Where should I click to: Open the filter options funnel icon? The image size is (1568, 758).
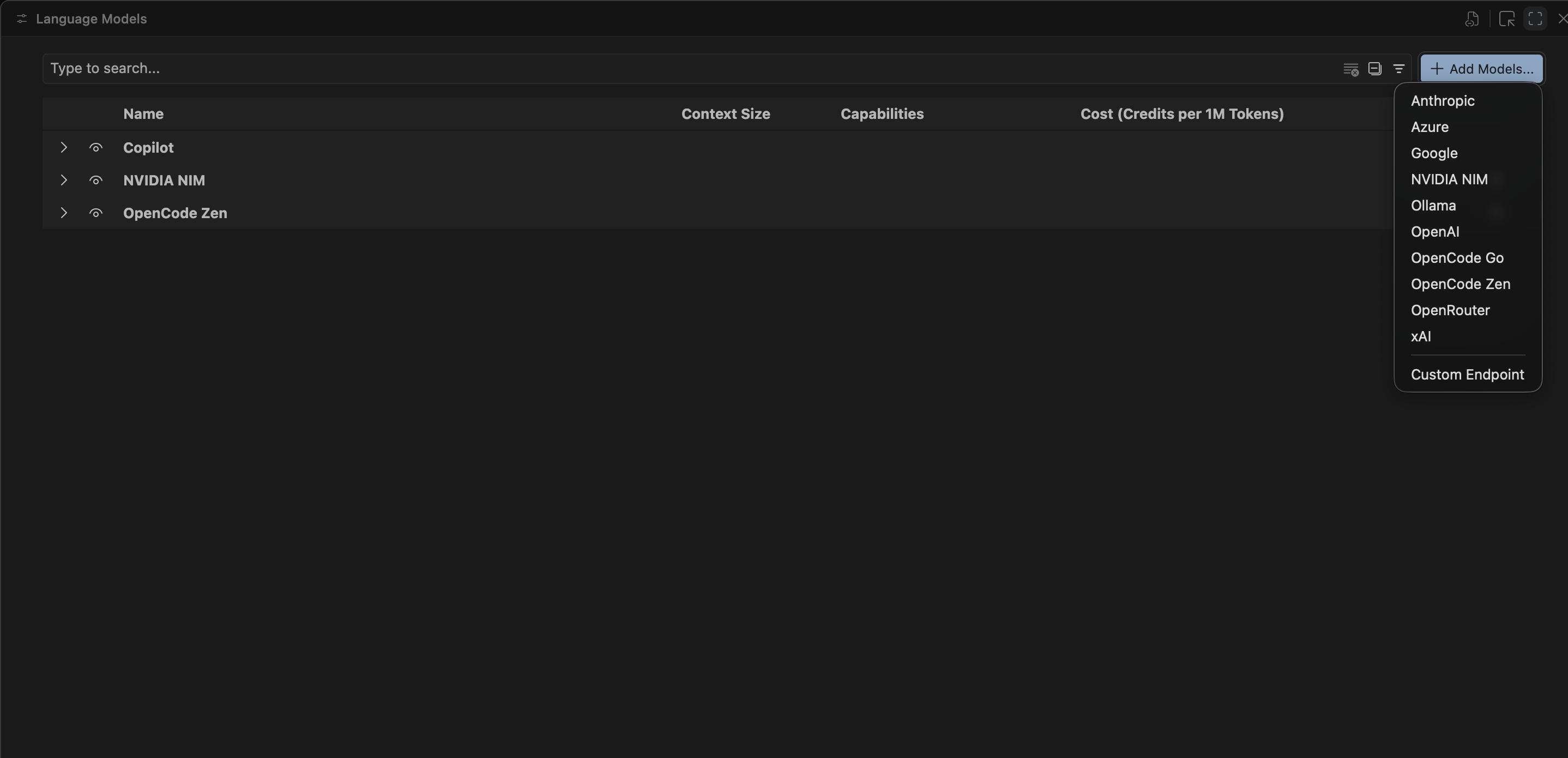pos(1399,69)
